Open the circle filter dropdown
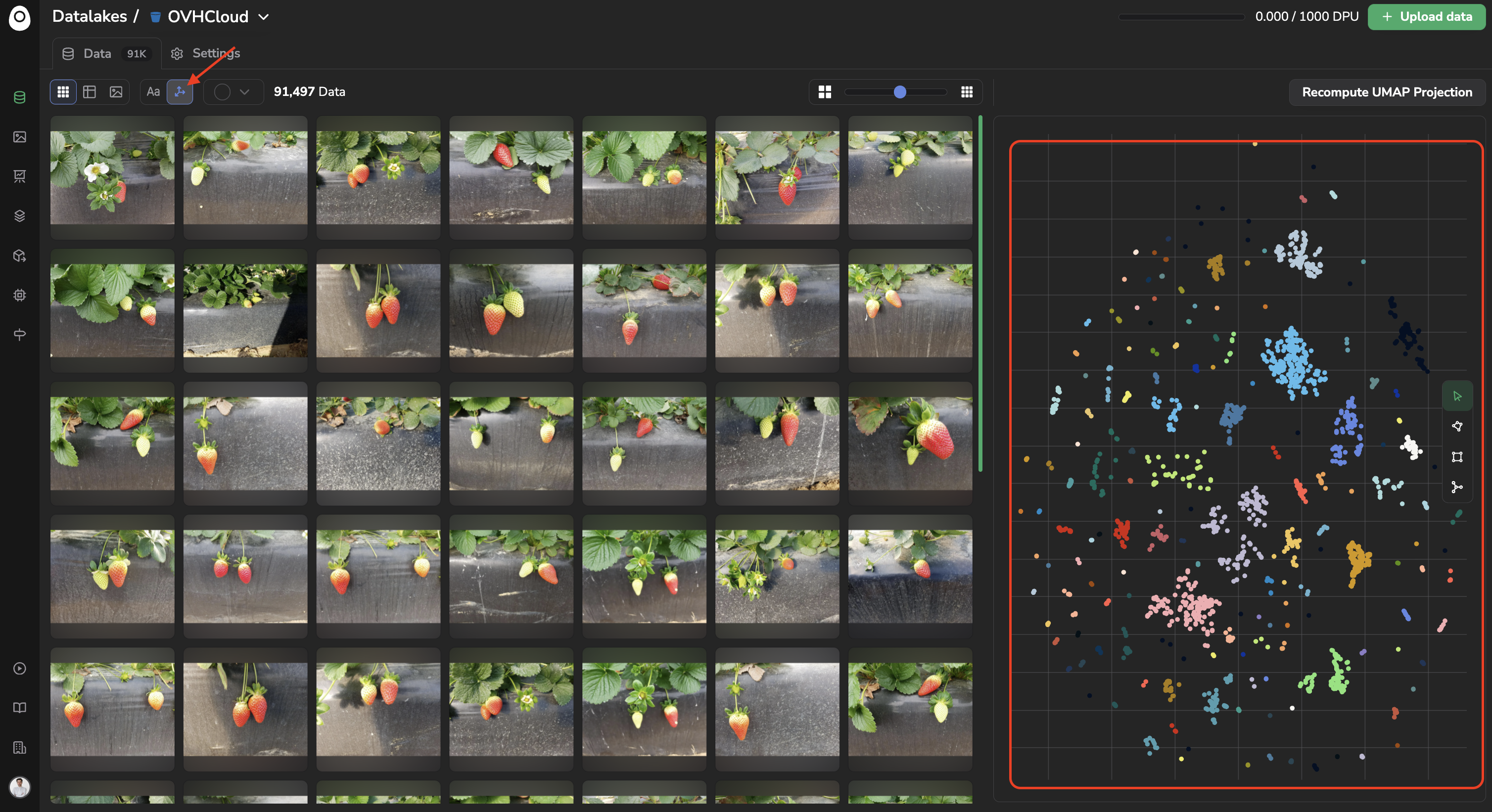This screenshot has width=1492, height=812. (x=233, y=91)
